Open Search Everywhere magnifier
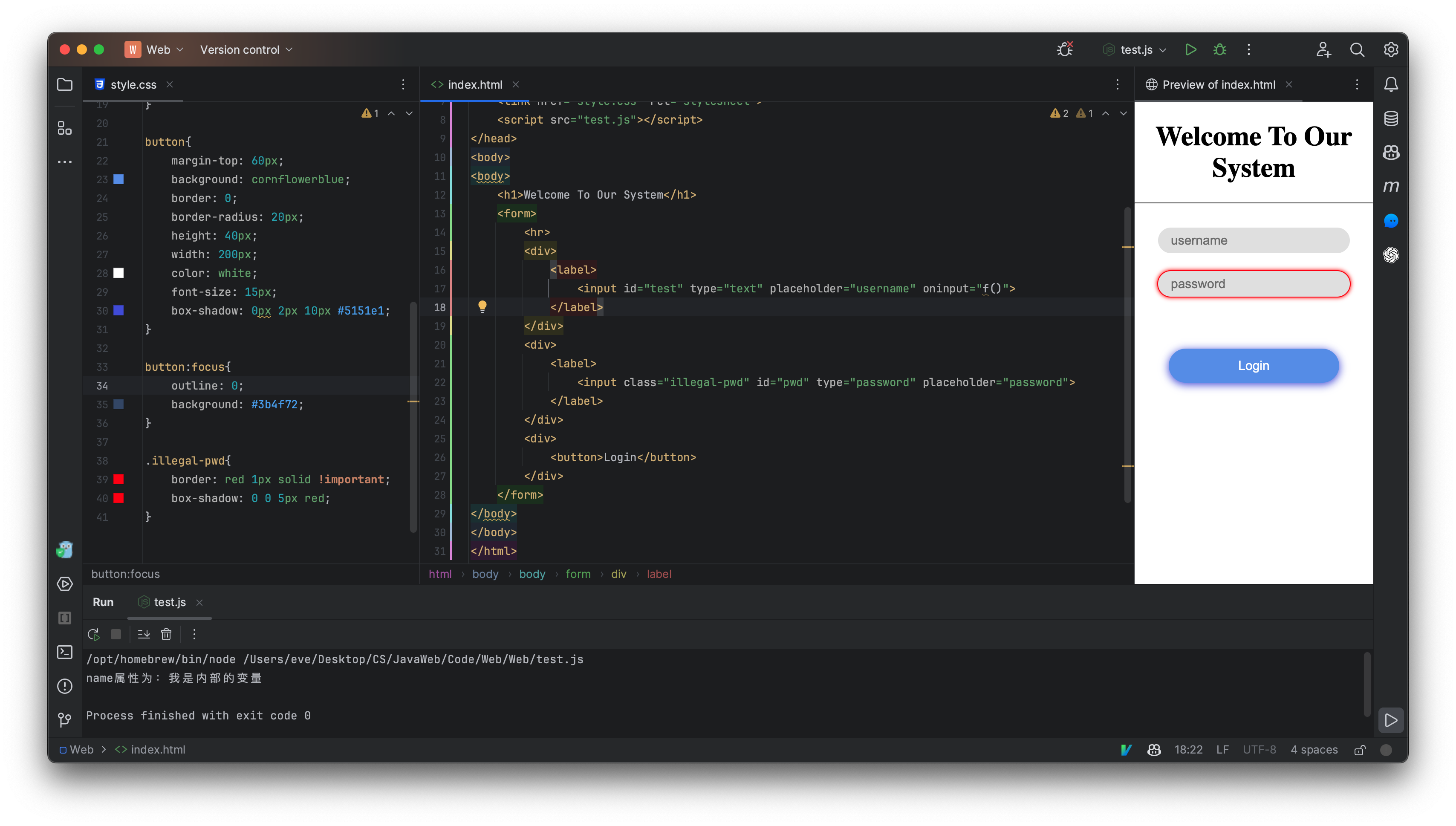The width and height of the screenshot is (1456, 826). point(1357,50)
